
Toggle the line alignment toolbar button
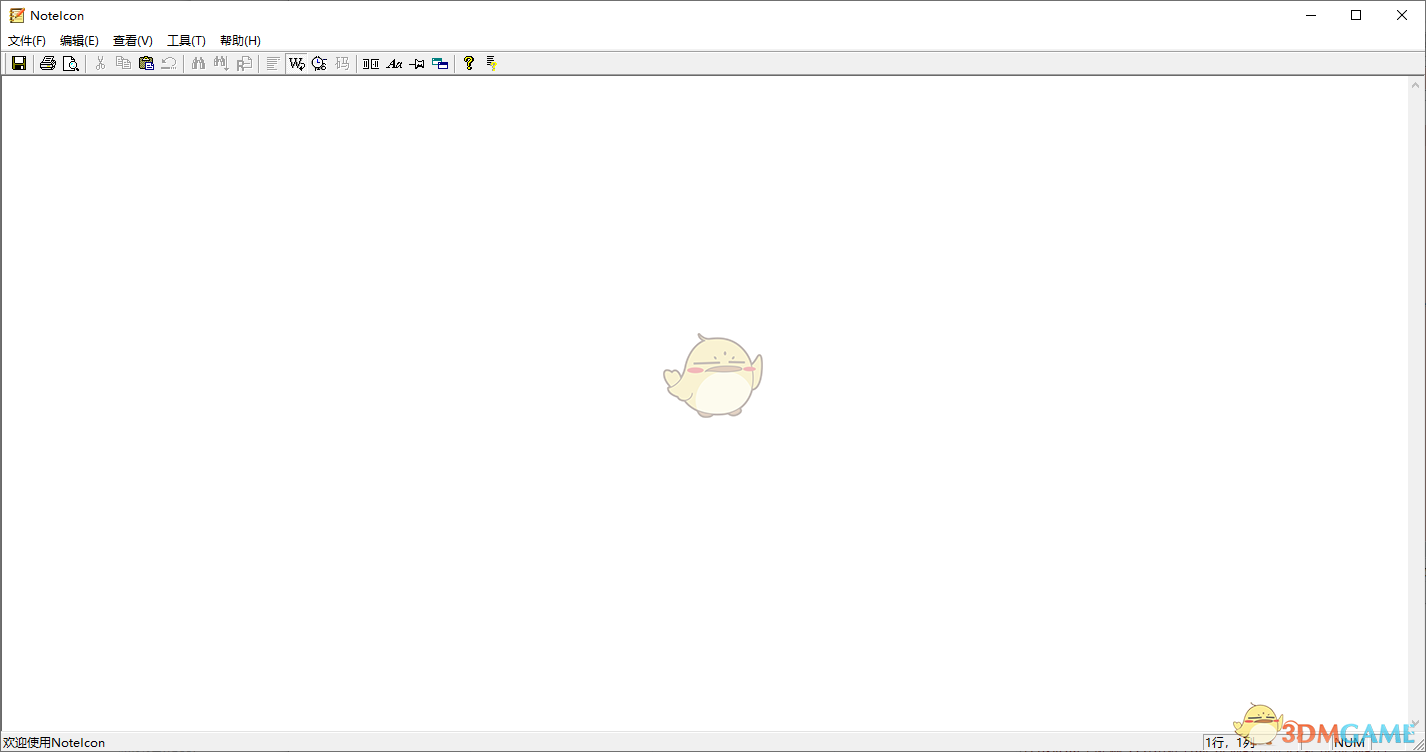click(x=272, y=63)
